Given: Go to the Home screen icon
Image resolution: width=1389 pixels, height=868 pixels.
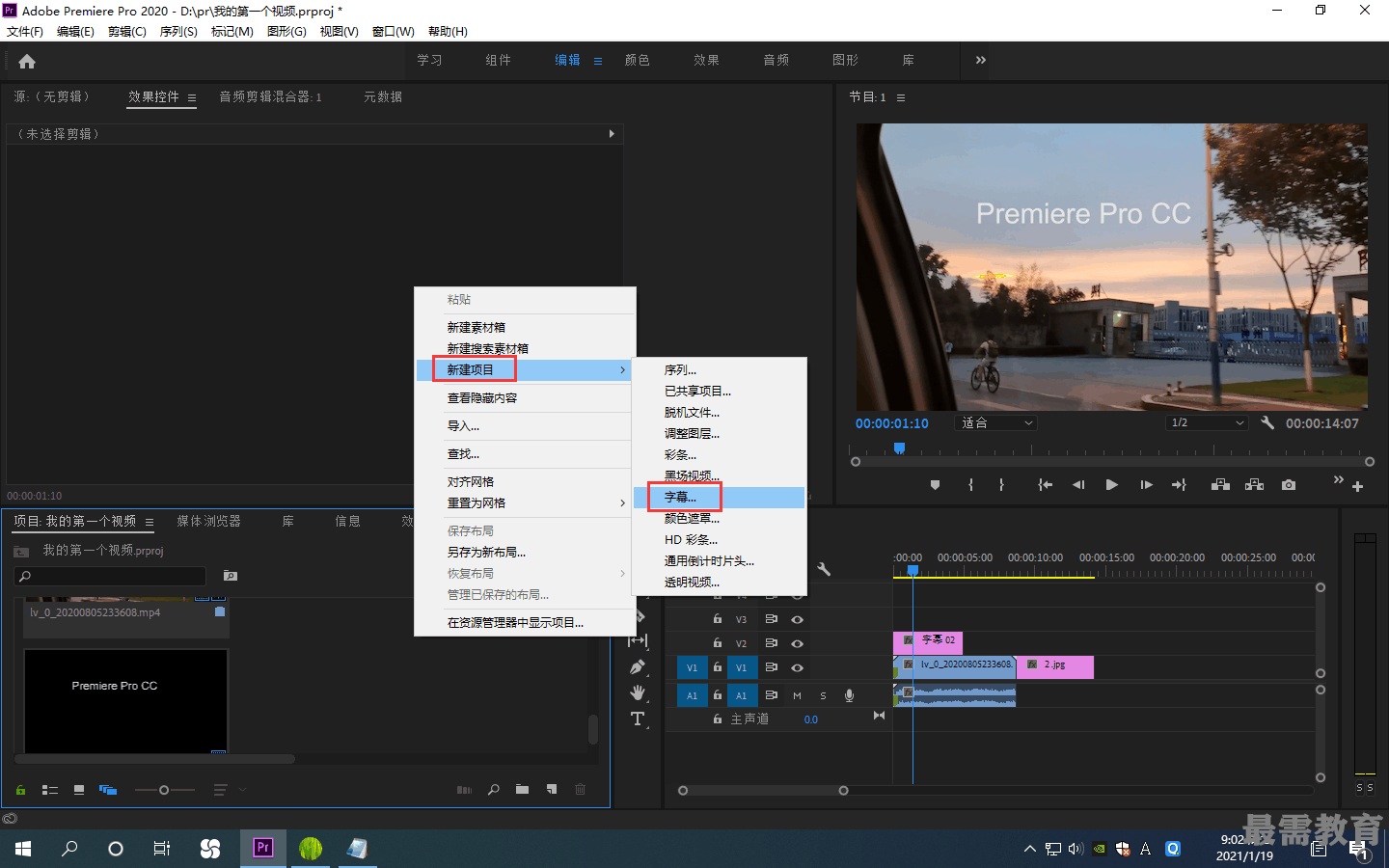Looking at the screenshot, I should tap(27, 62).
